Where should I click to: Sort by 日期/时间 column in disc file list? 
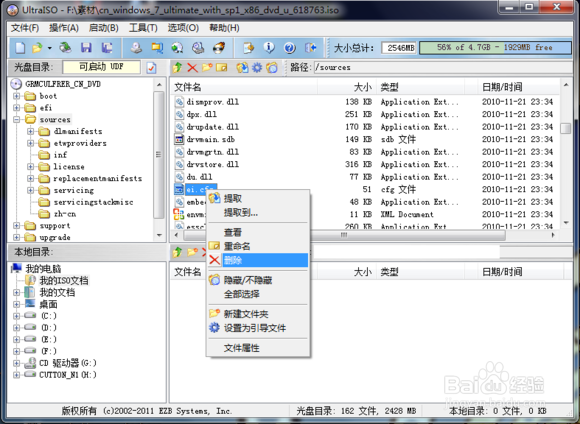click(x=518, y=87)
